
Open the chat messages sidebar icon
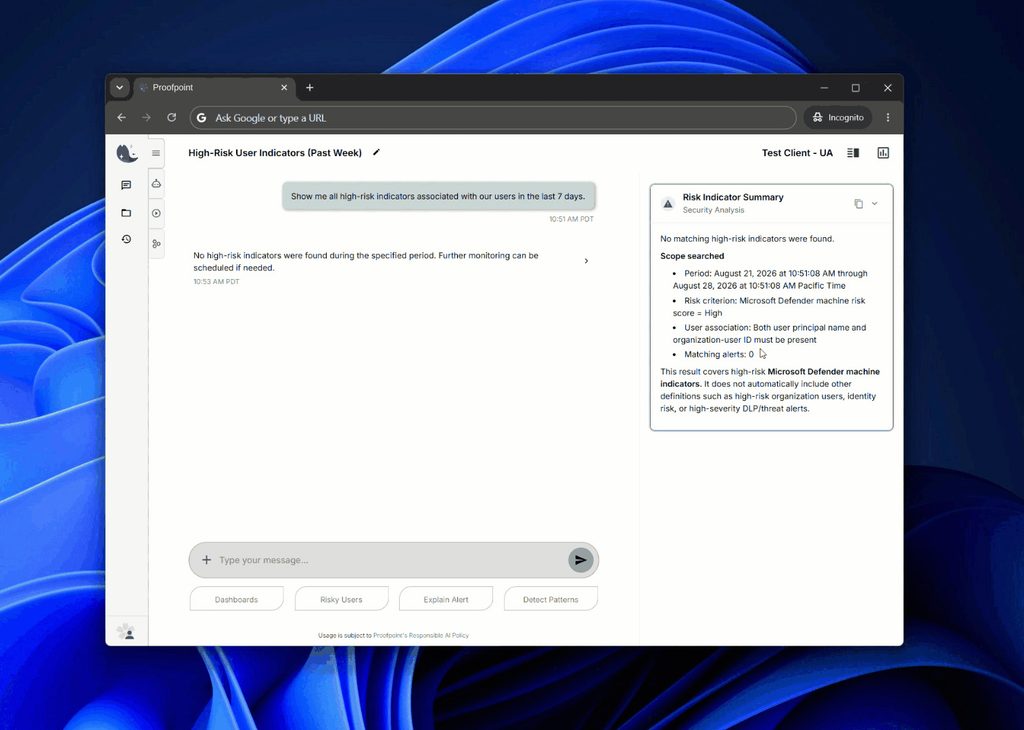[x=126, y=185]
